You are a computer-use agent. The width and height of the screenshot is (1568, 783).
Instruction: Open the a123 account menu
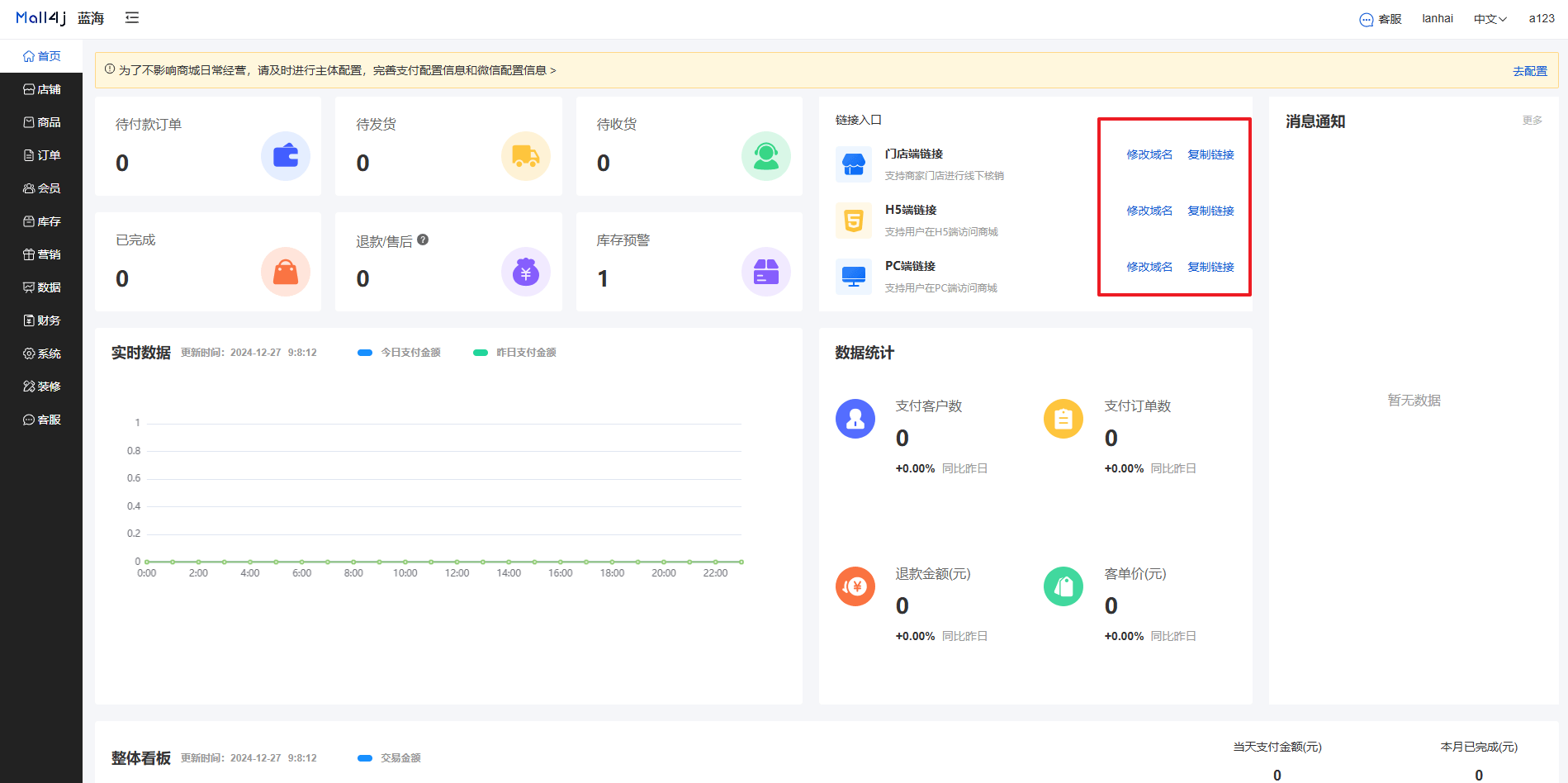pyautogui.click(x=1542, y=18)
